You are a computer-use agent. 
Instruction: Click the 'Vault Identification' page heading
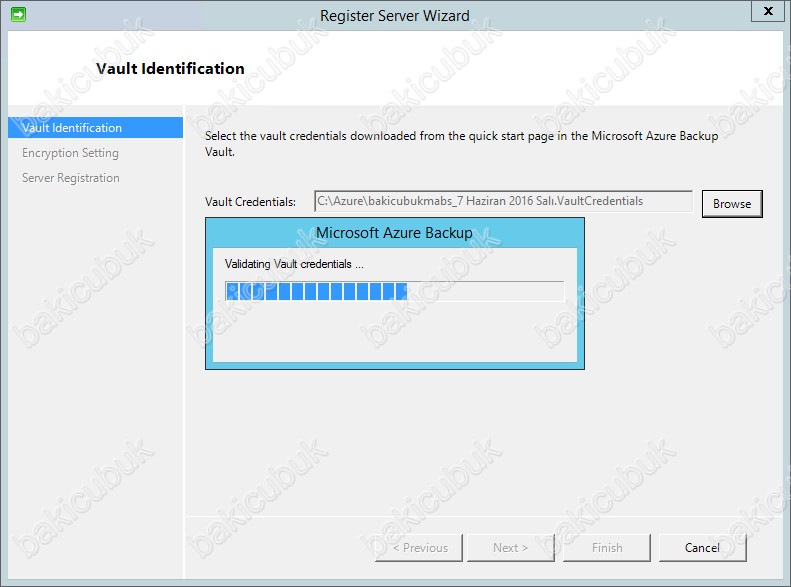click(170, 69)
